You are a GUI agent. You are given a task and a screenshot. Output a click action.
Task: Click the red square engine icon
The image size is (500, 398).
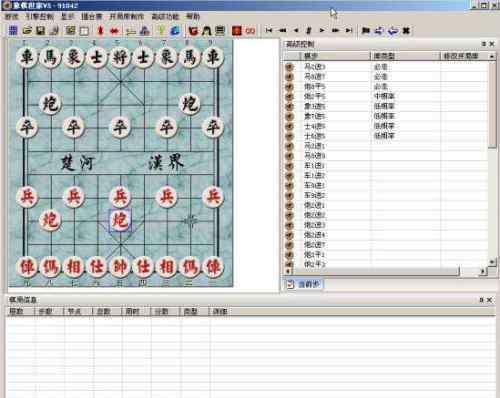pyautogui.click(x=236, y=31)
